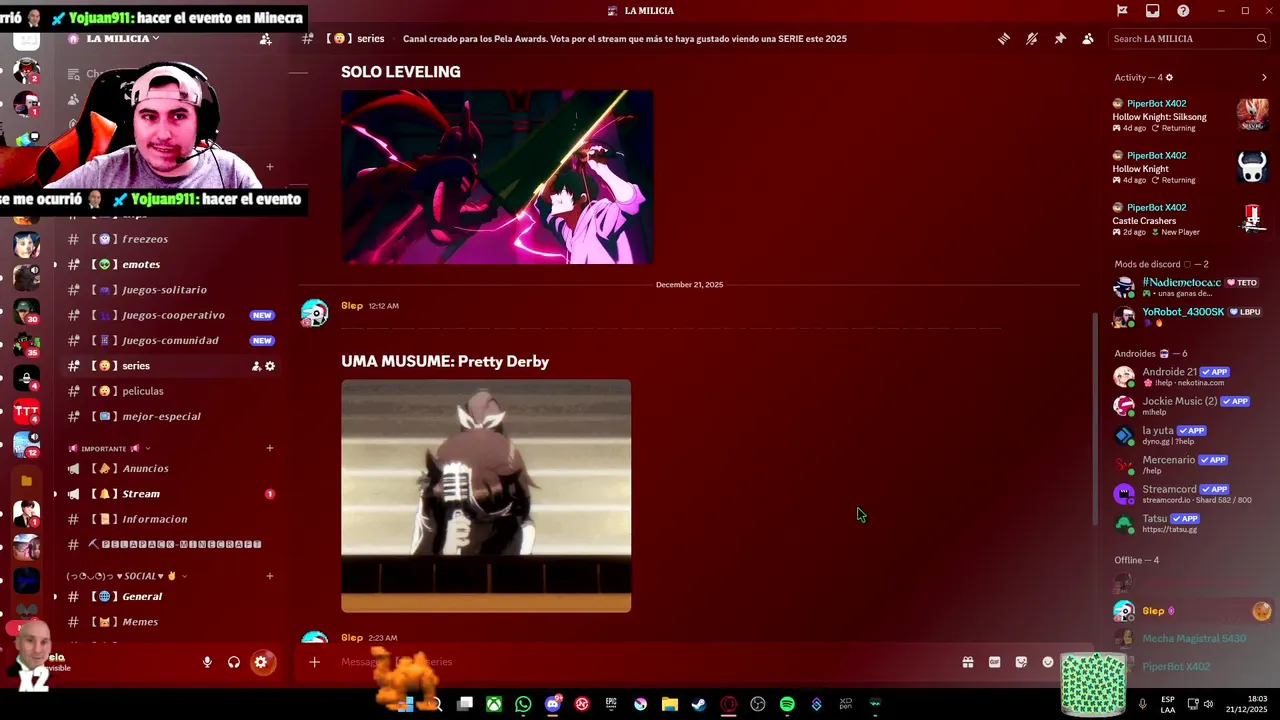Add channel to SOCIAL category
This screenshot has height=720, width=1280.
click(269, 576)
